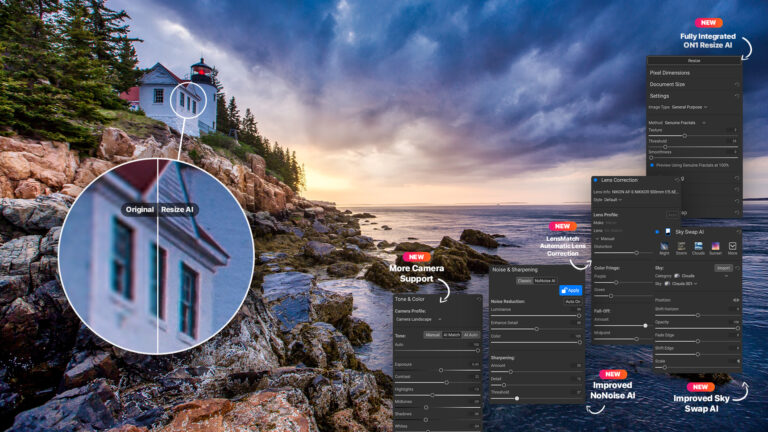The width and height of the screenshot is (768, 432).
Task: Open the Sky Clouds 001 dropdown
Action: pyautogui.click(x=680, y=284)
